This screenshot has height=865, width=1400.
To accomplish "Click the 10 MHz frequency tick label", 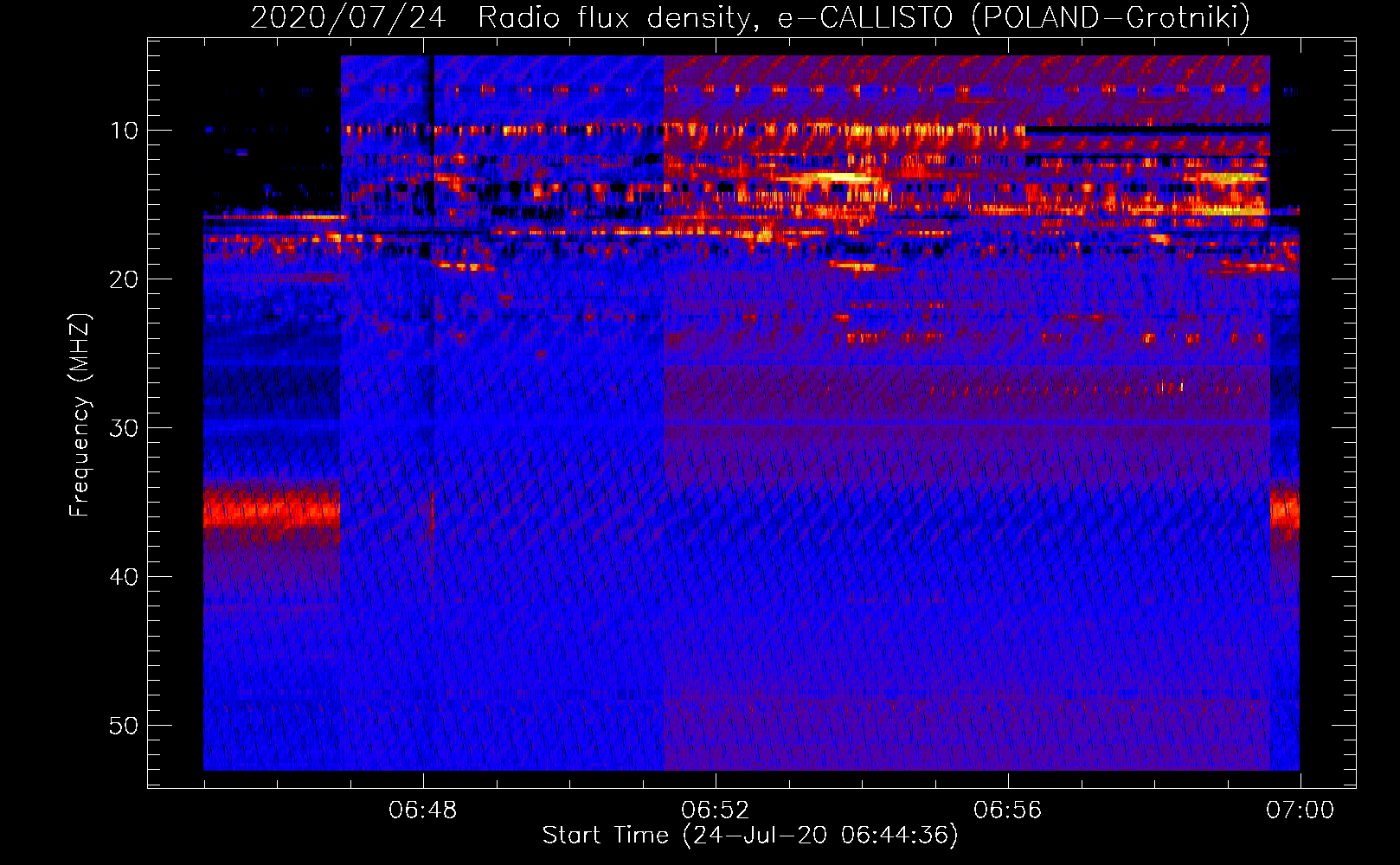I will (125, 131).
